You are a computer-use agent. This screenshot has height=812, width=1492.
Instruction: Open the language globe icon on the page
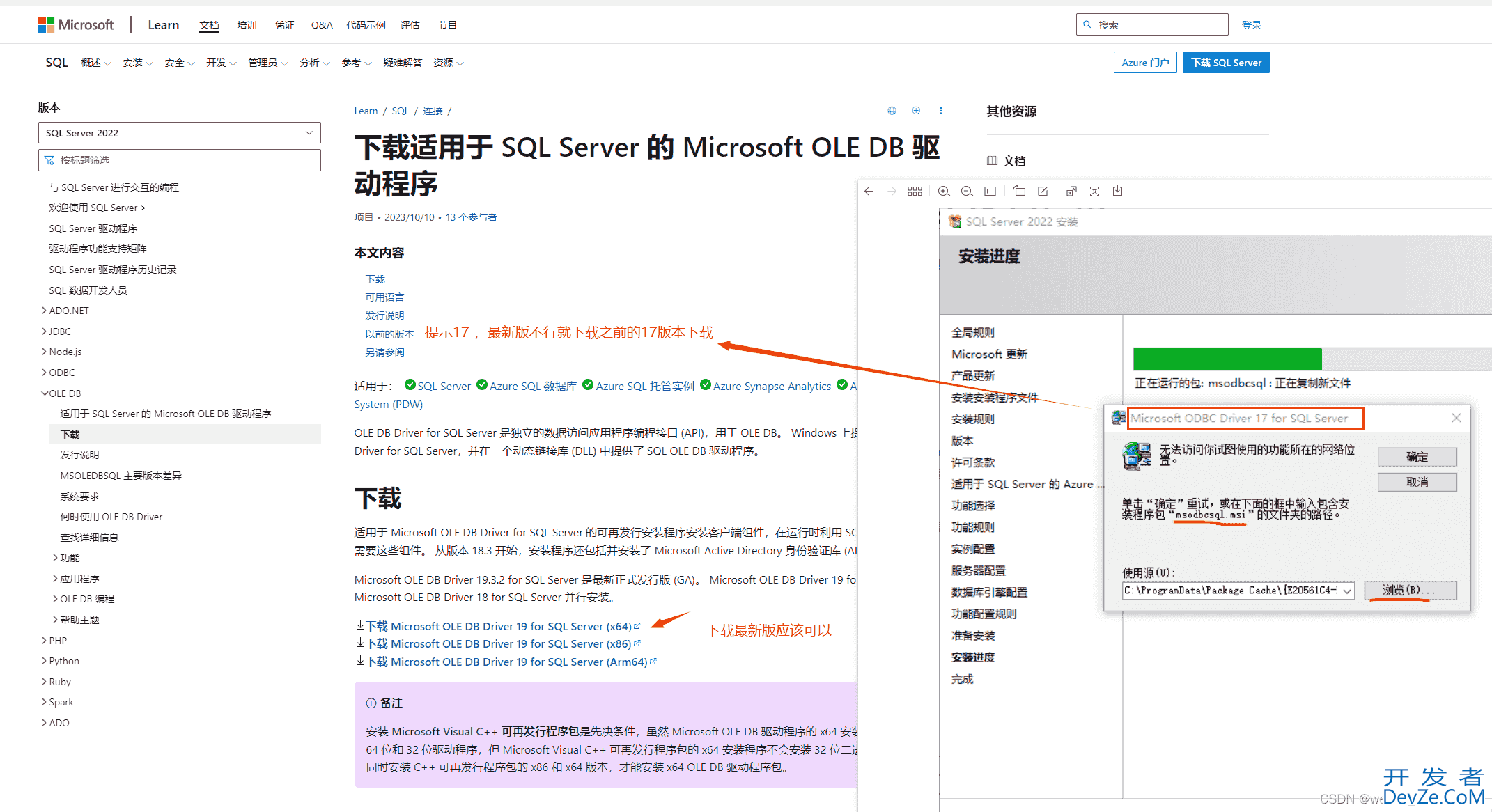pos(892,111)
